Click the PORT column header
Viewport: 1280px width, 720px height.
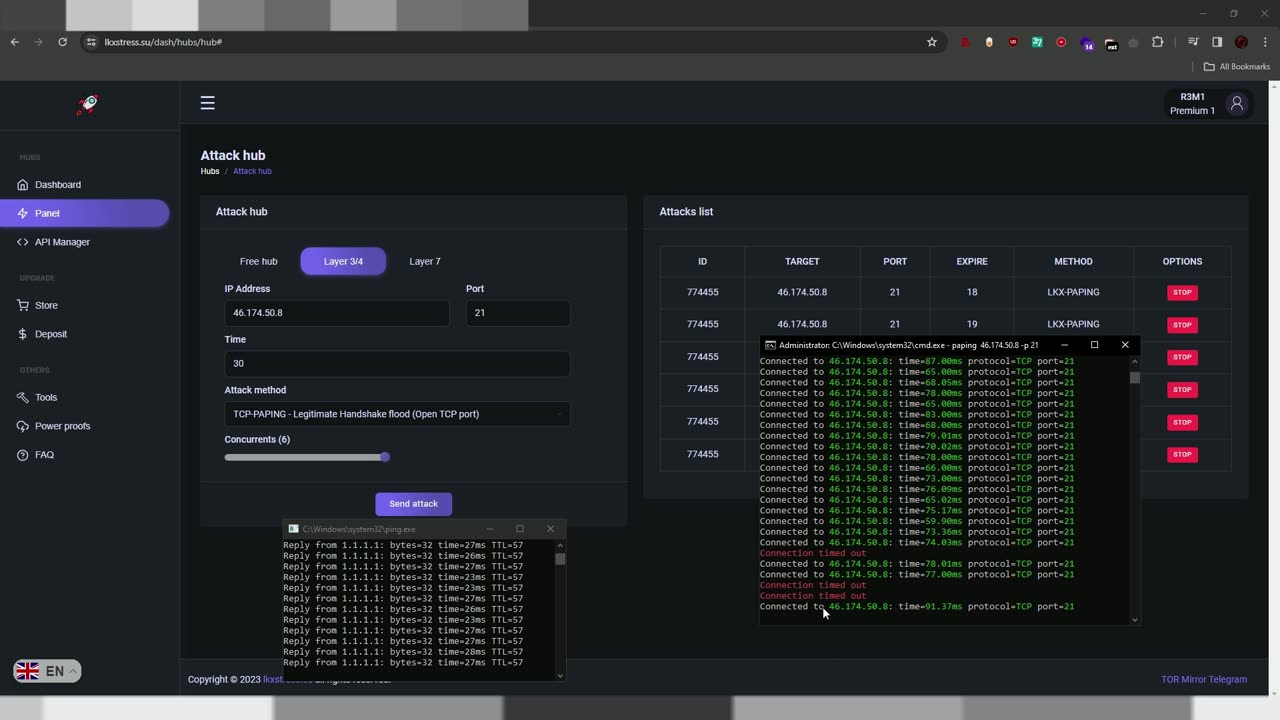tap(895, 261)
